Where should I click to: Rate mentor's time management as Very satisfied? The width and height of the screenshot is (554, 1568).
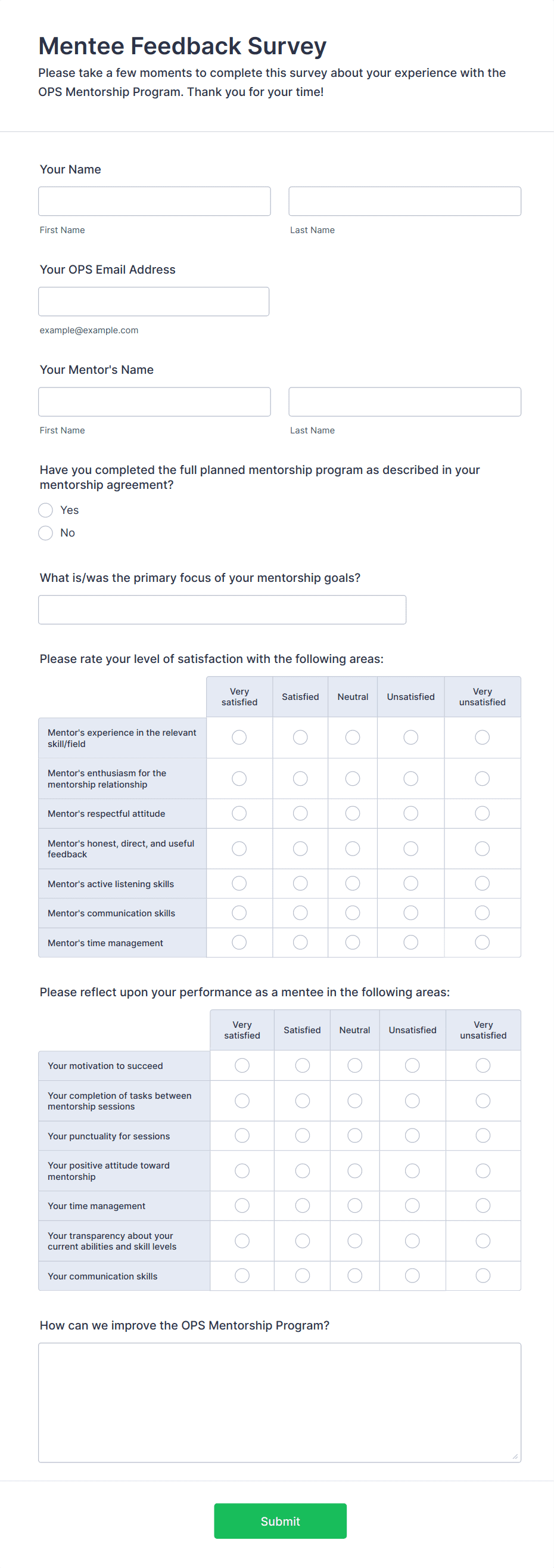pyautogui.click(x=239, y=941)
